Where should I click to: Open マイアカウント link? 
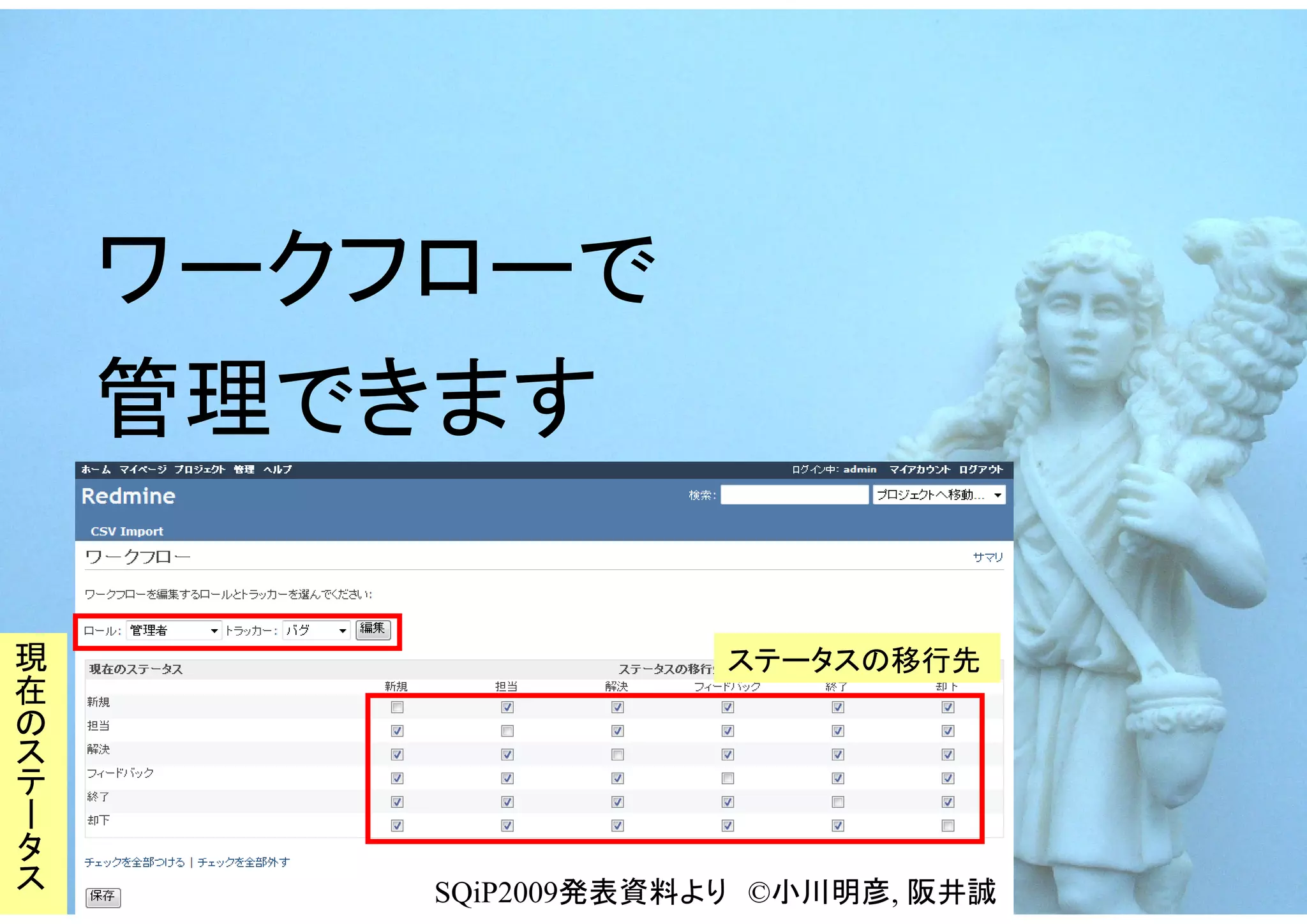pyautogui.click(x=920, y=469)
